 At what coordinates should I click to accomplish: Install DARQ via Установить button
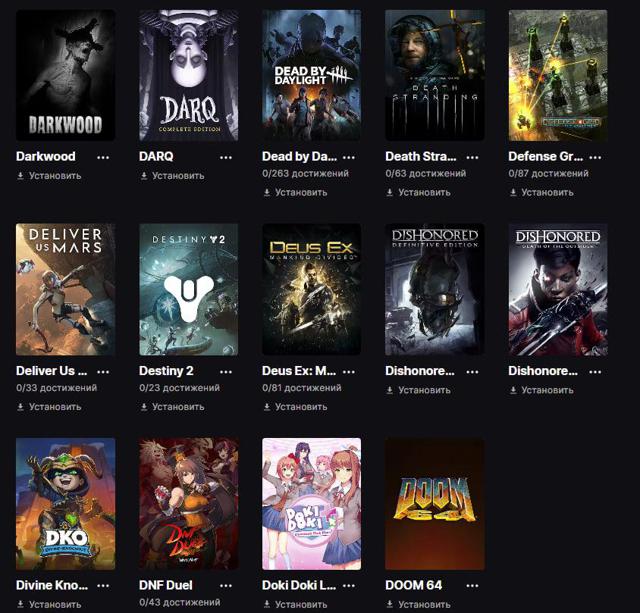(x=172, y=176)
